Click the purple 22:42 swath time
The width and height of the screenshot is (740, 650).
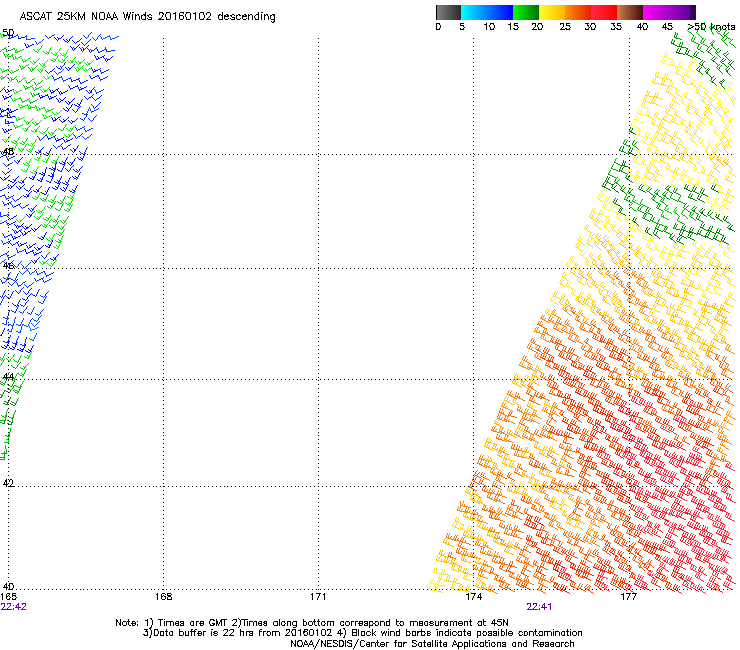click(14, 607)
